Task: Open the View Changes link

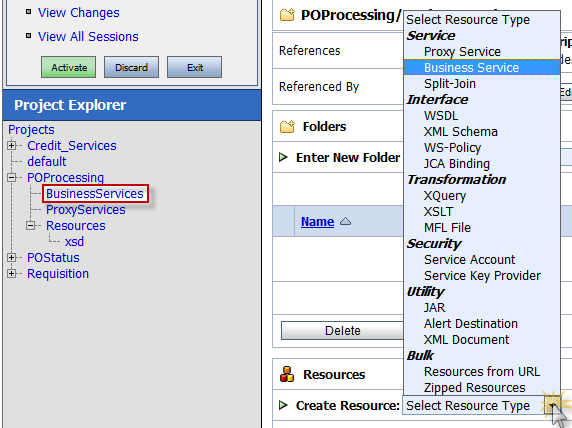Action: [78, 13]
